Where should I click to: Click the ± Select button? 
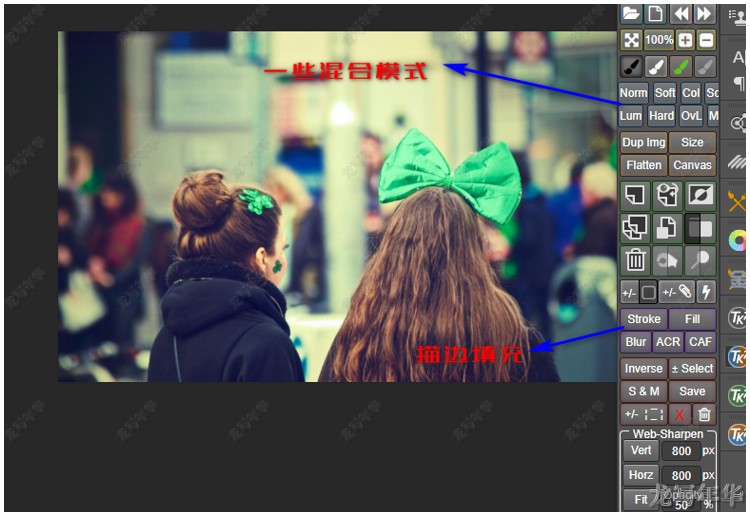click(692, 369)
